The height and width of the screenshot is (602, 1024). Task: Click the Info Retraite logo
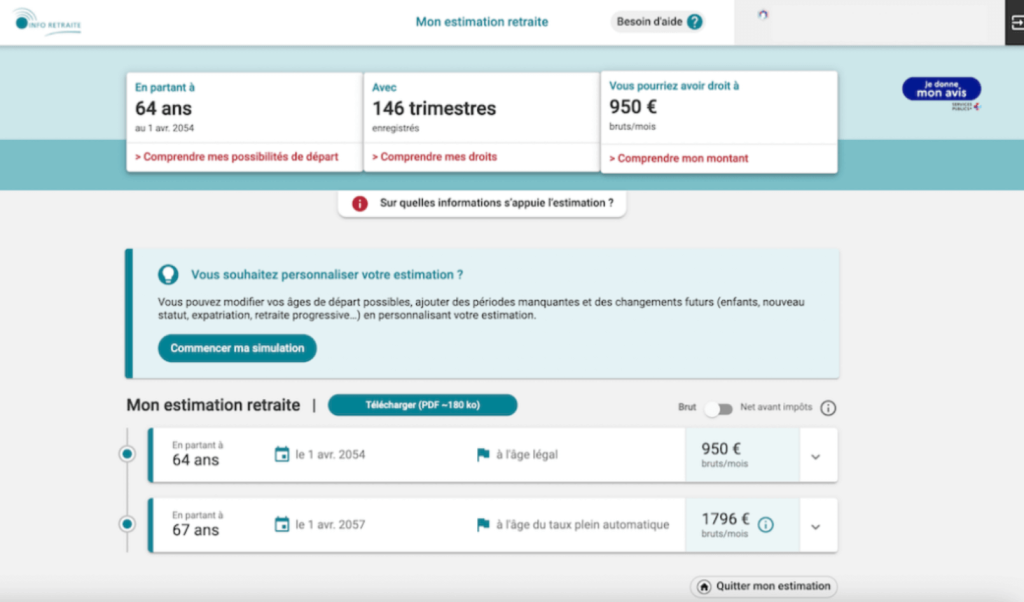(47, 22)
